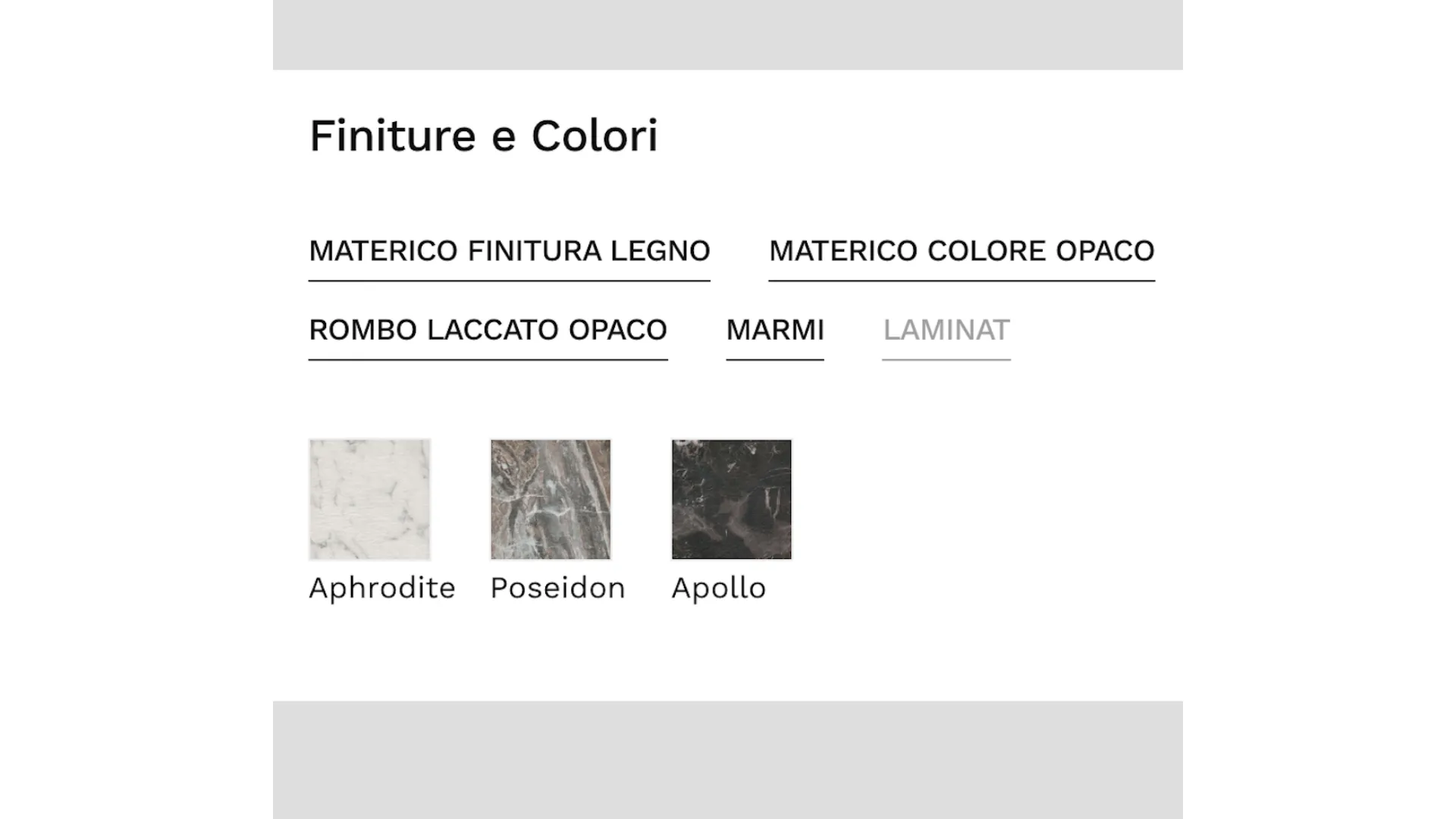
Task: Click the Apollo name label
Action: (x=719, y=588)
